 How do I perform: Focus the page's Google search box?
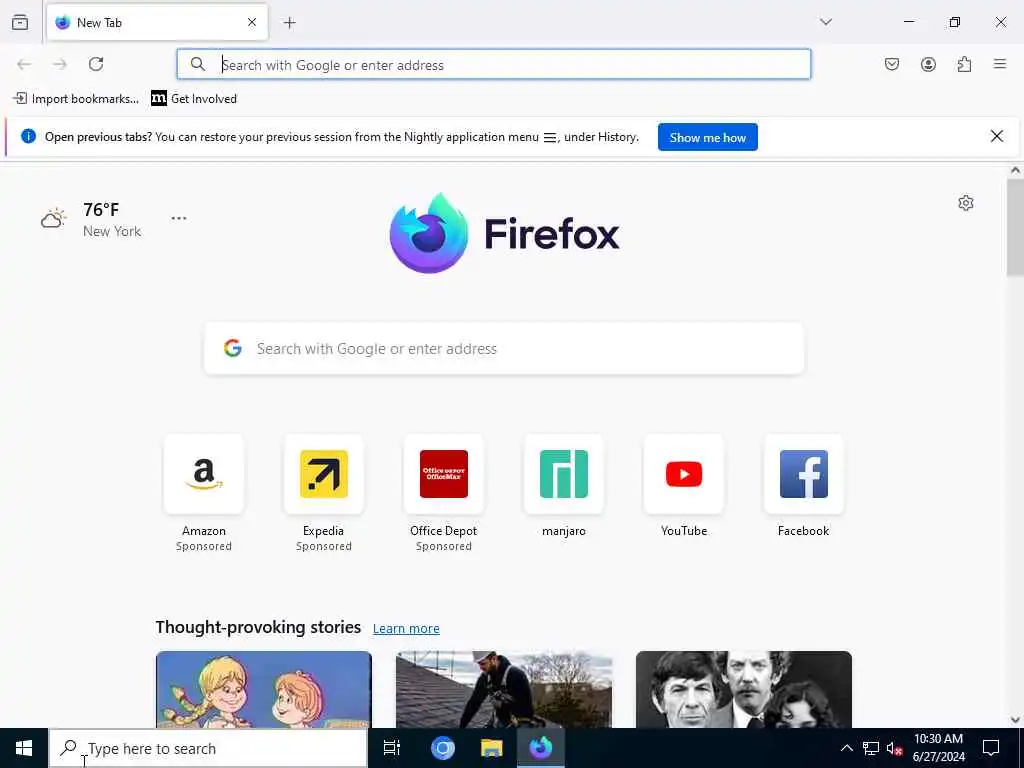tap(504, 348)
